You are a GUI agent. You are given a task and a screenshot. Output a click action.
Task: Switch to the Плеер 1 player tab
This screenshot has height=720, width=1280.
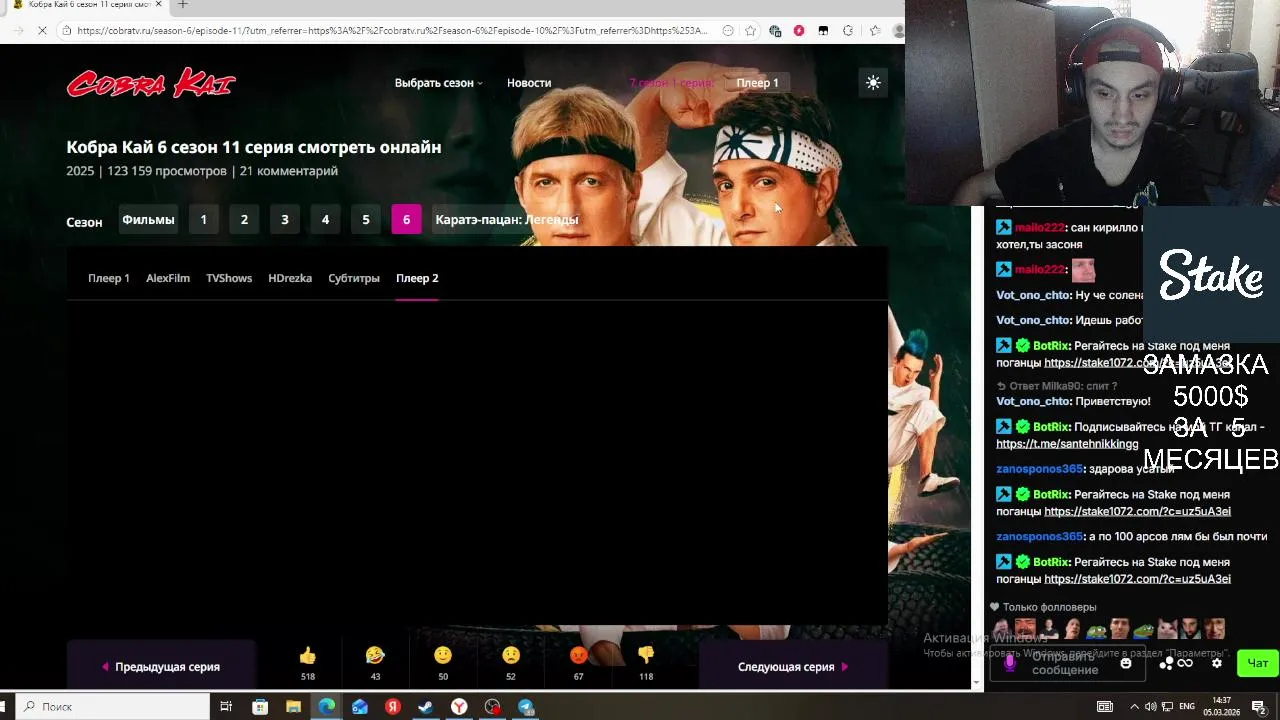(109, 278)
